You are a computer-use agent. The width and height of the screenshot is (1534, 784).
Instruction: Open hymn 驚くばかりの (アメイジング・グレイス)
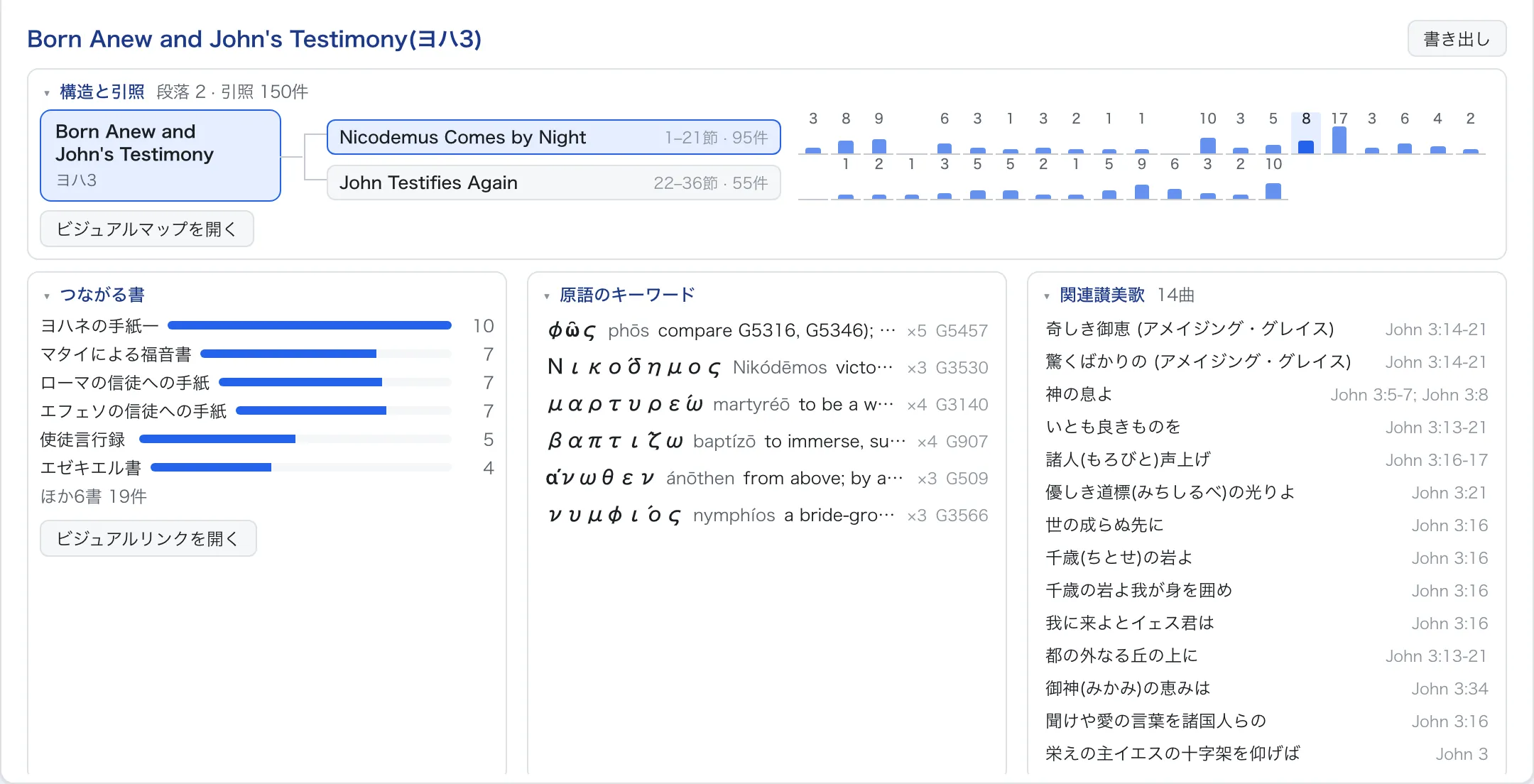click(1266, 361)
